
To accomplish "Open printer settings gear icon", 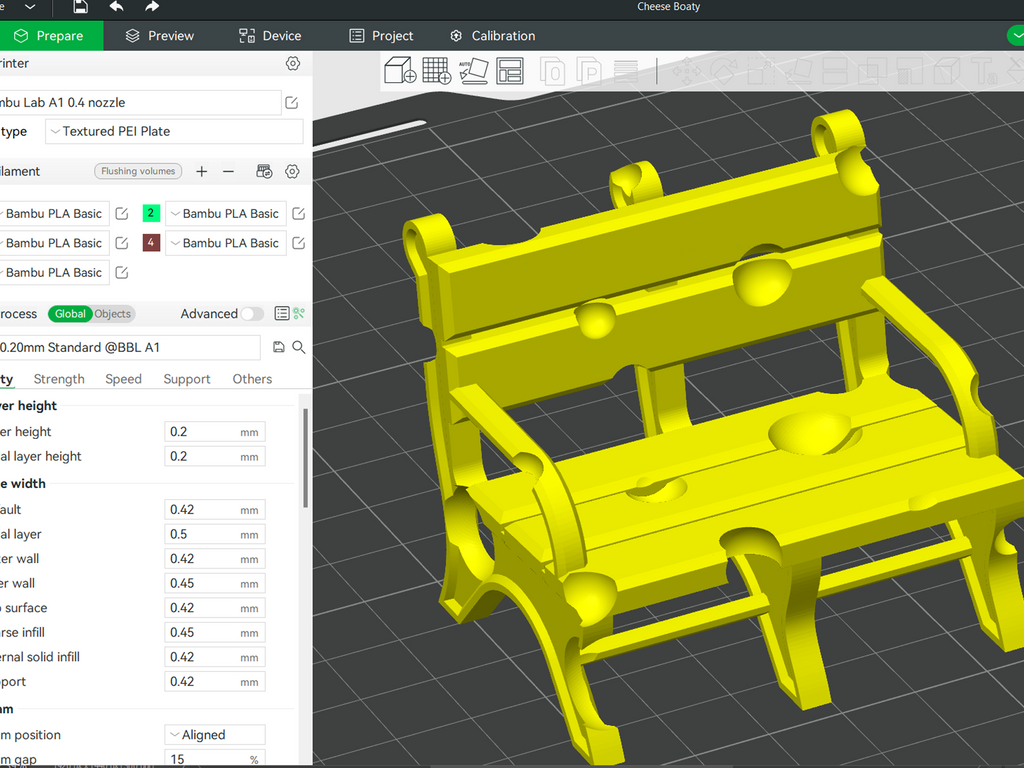I will pyautogui.click(x=293, y=63).
